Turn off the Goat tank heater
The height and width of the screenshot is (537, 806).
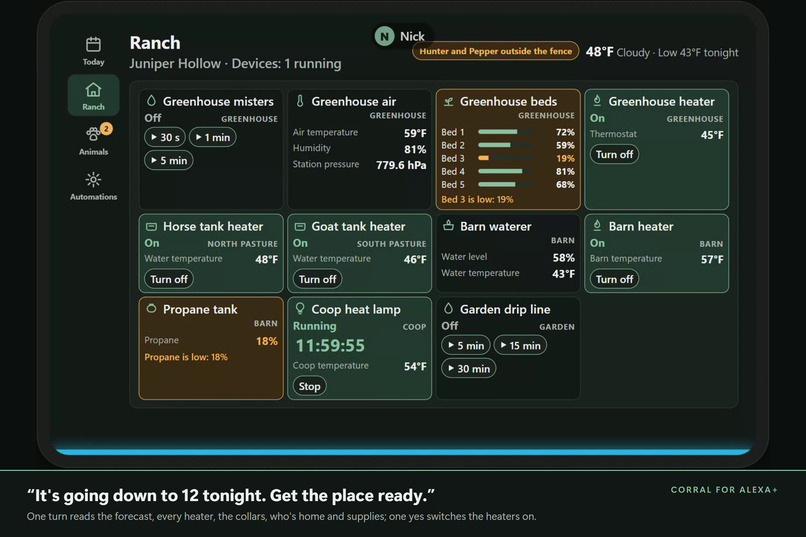click(317, 279)
